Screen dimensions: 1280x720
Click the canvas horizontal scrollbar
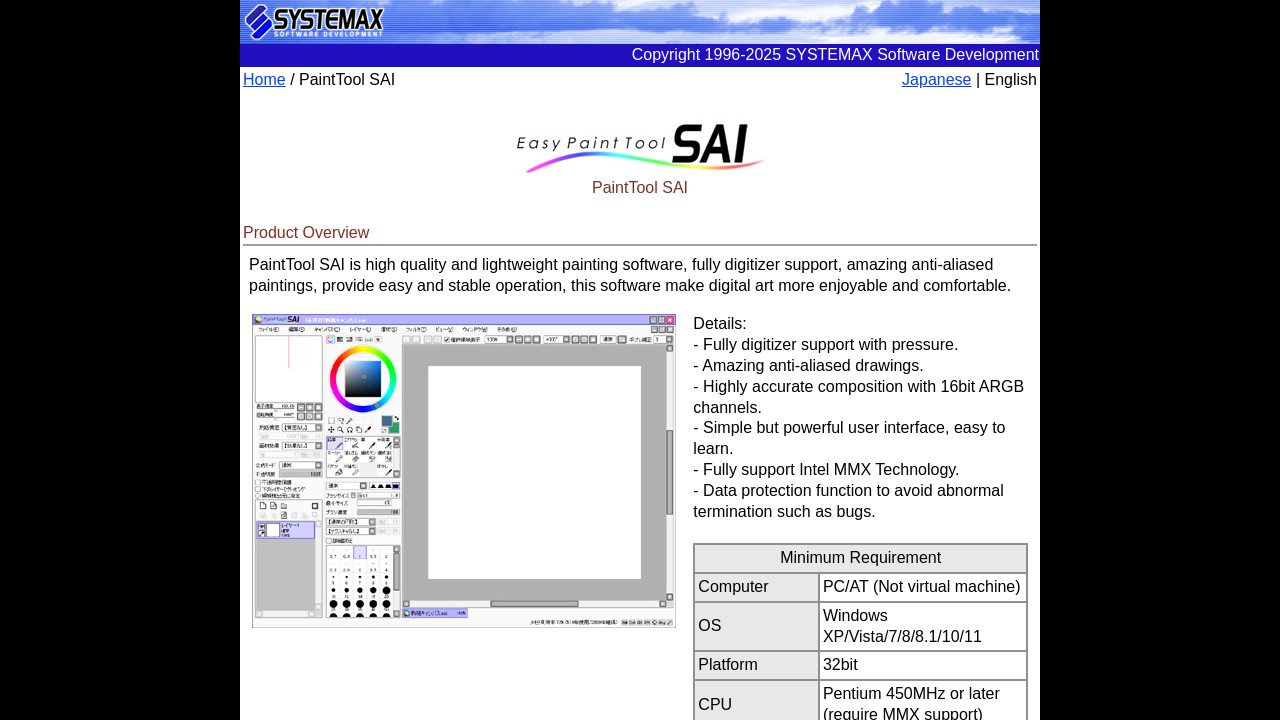(534, 604)
